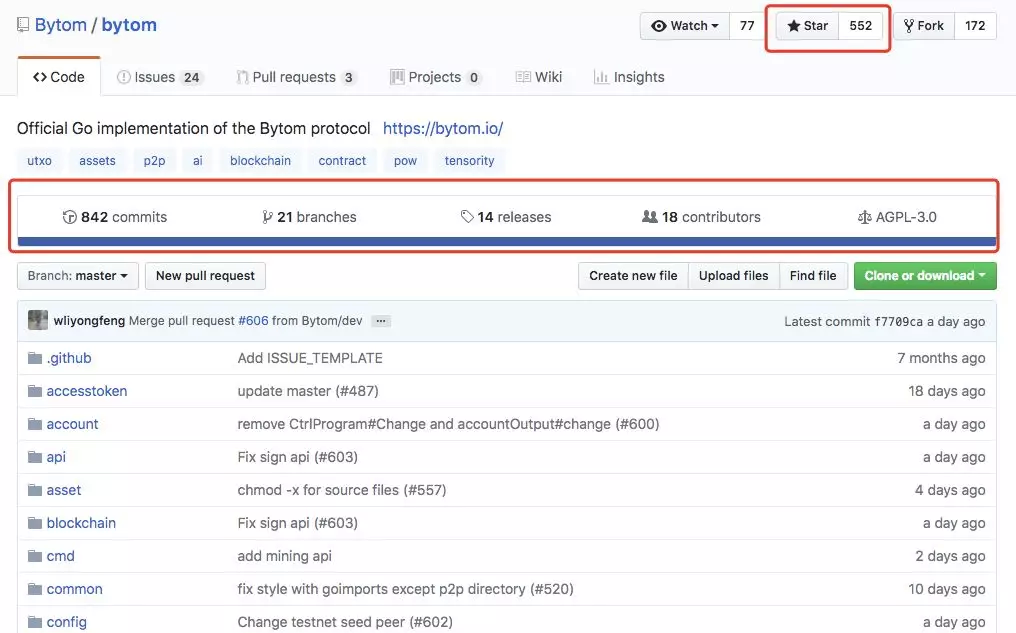Open the Insights tab

point(629,77)
